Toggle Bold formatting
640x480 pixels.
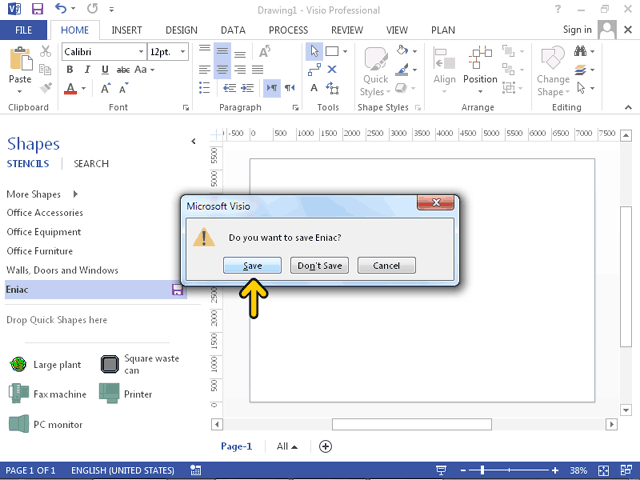coord(70,70)
